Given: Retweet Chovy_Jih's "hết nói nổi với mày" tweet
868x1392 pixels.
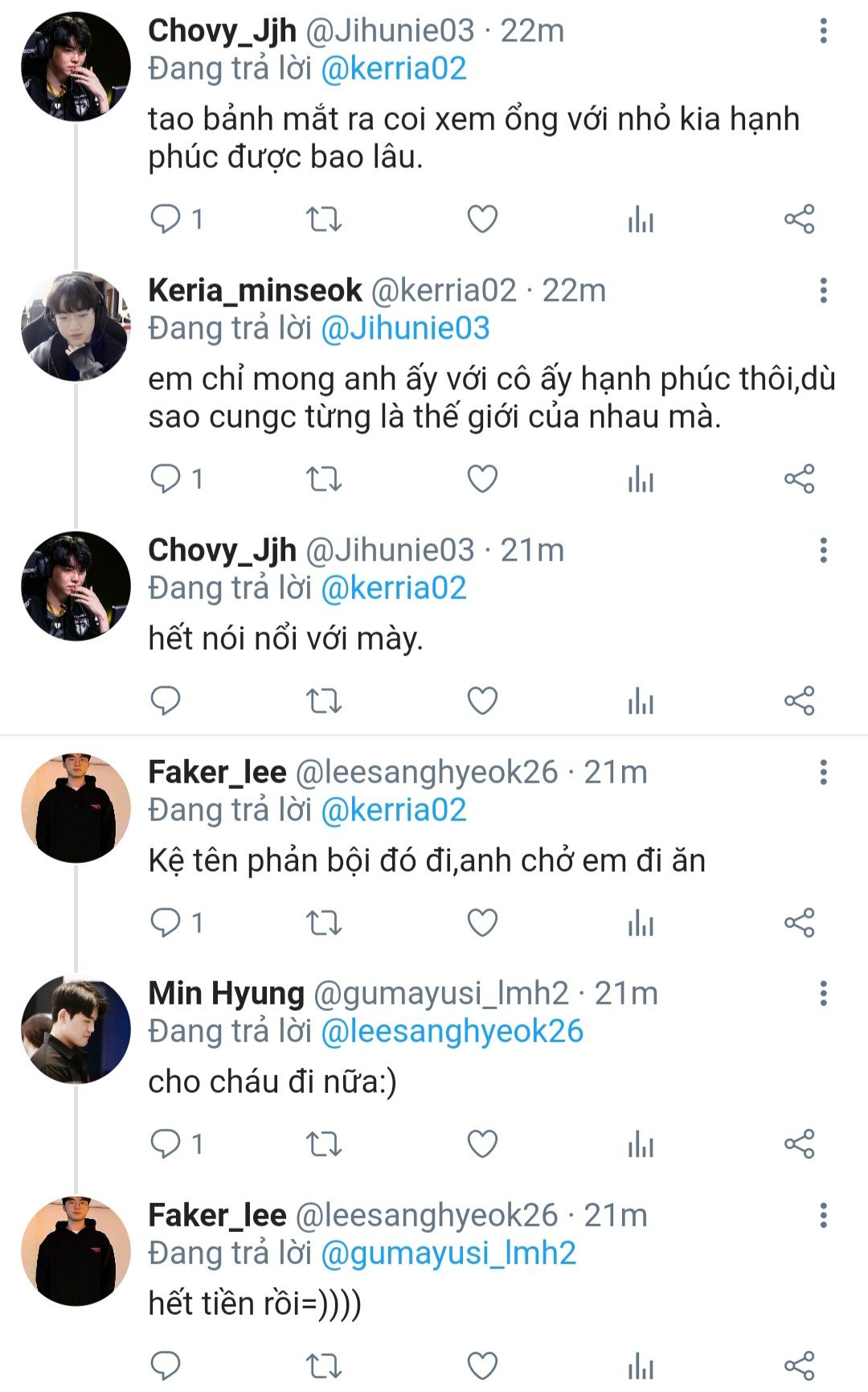Looking at the screenshot, I should [324, 700].
